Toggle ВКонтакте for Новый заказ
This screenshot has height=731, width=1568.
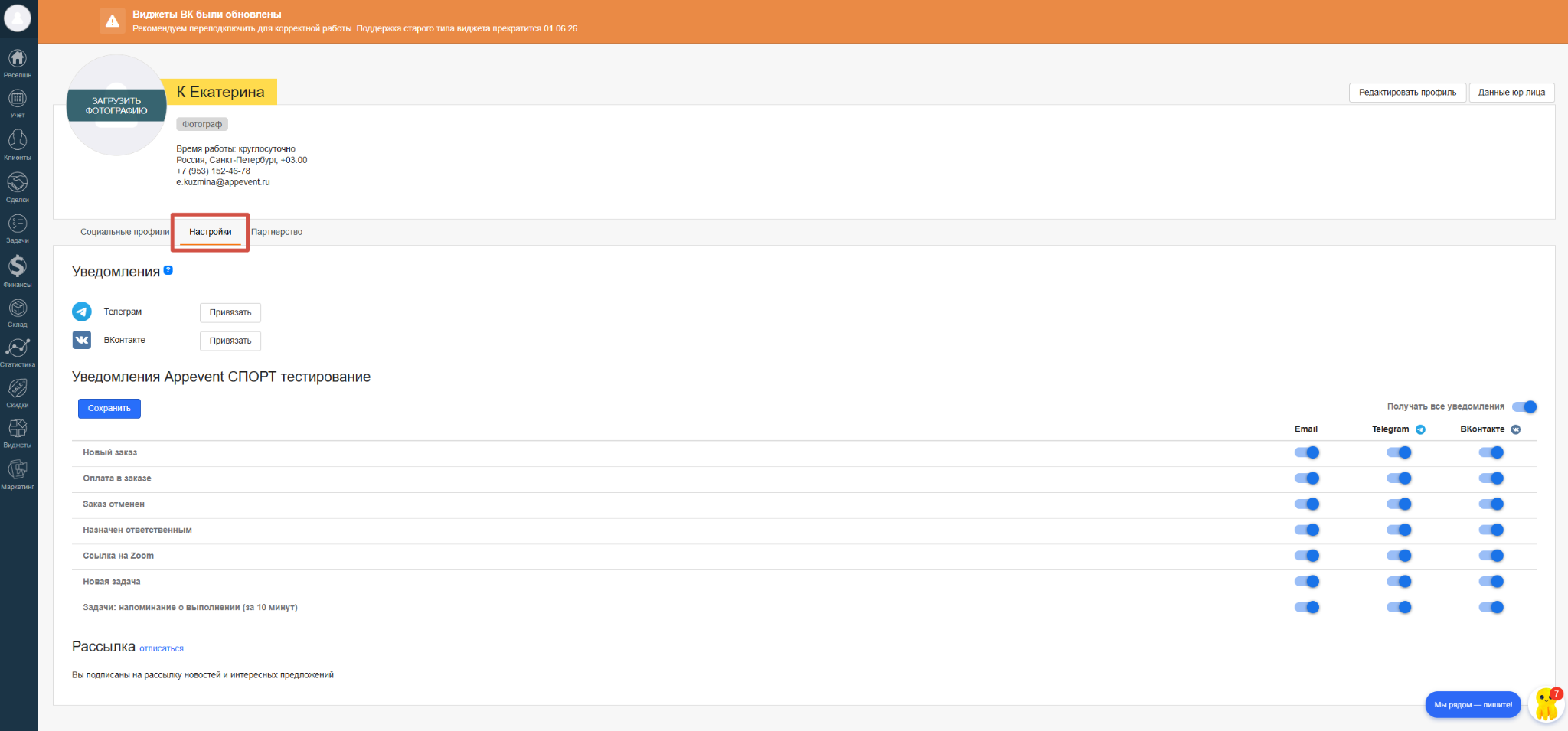point(1491,452)
